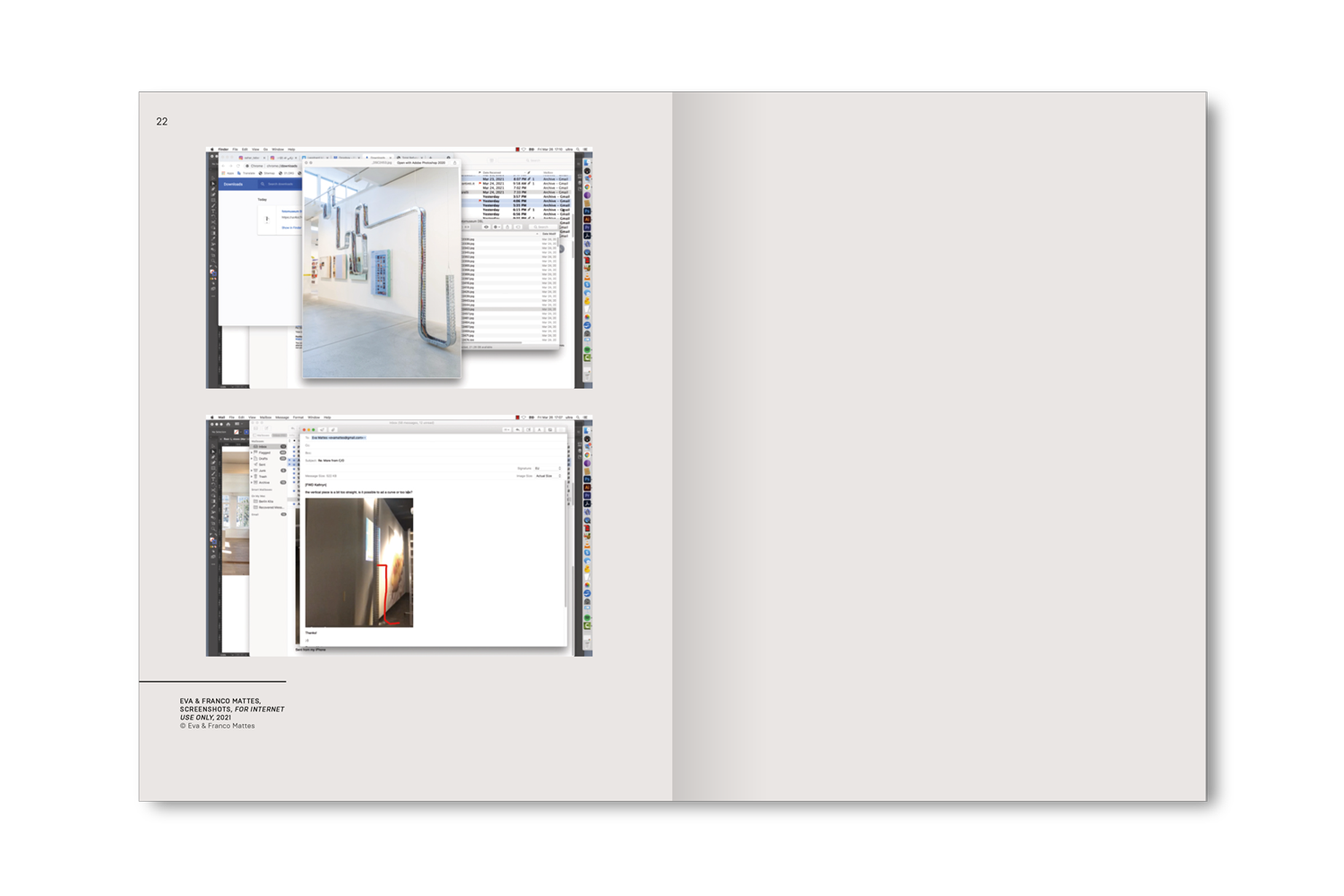Expand the Archive mailbox disclosure triangle

coord(252,482)
